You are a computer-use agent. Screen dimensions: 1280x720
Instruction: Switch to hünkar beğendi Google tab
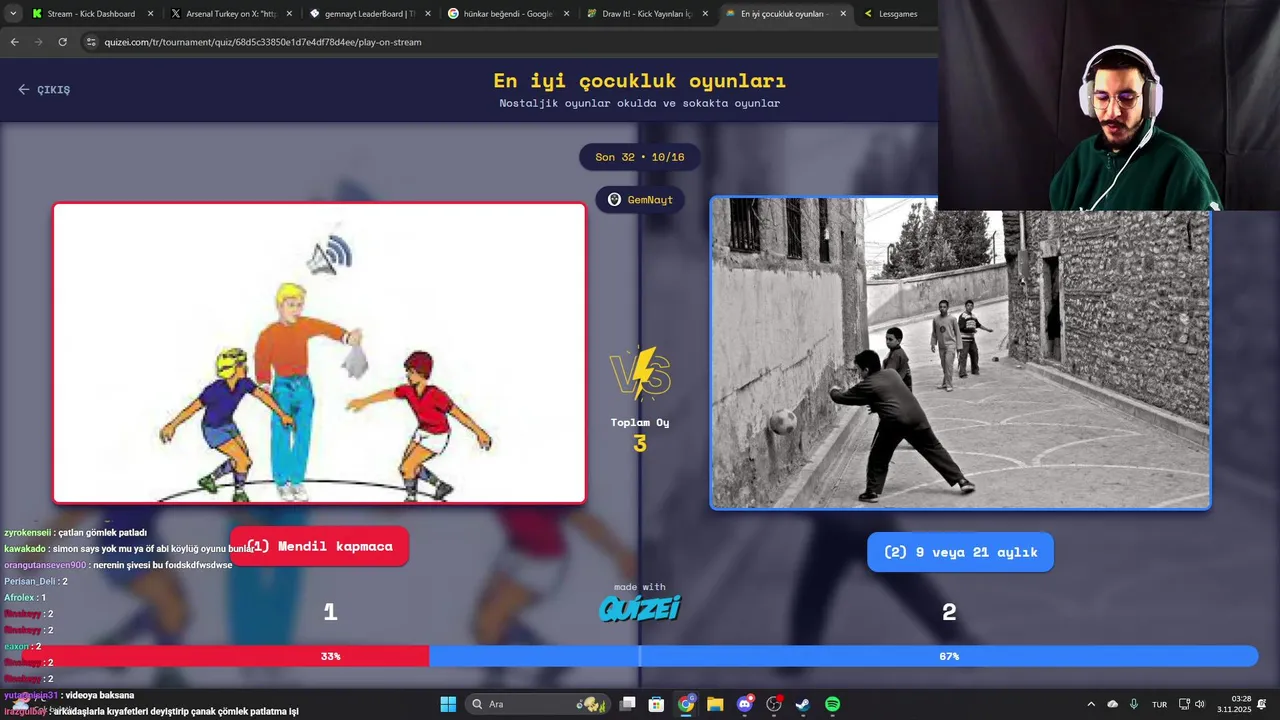coord(507,14)
